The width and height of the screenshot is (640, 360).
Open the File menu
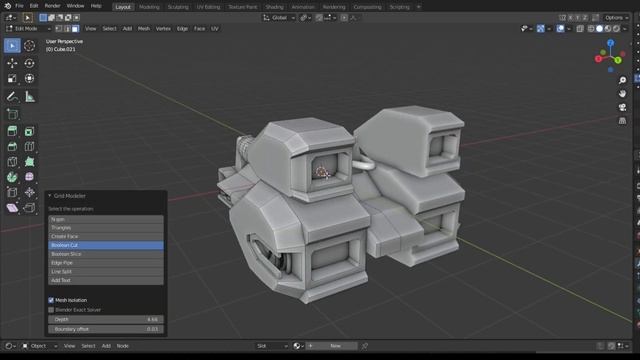19,6
